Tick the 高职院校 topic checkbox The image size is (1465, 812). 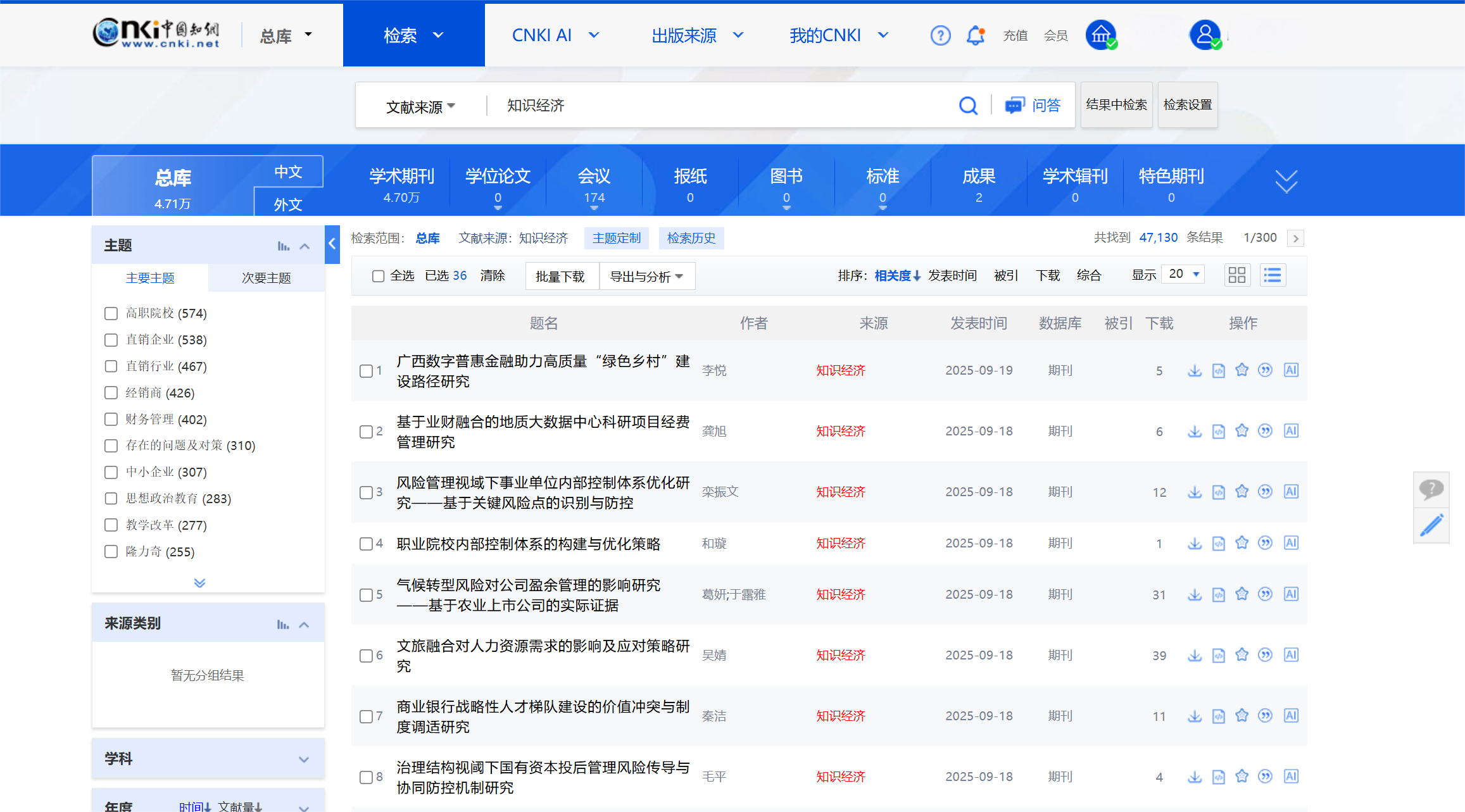tap(111, 313)
